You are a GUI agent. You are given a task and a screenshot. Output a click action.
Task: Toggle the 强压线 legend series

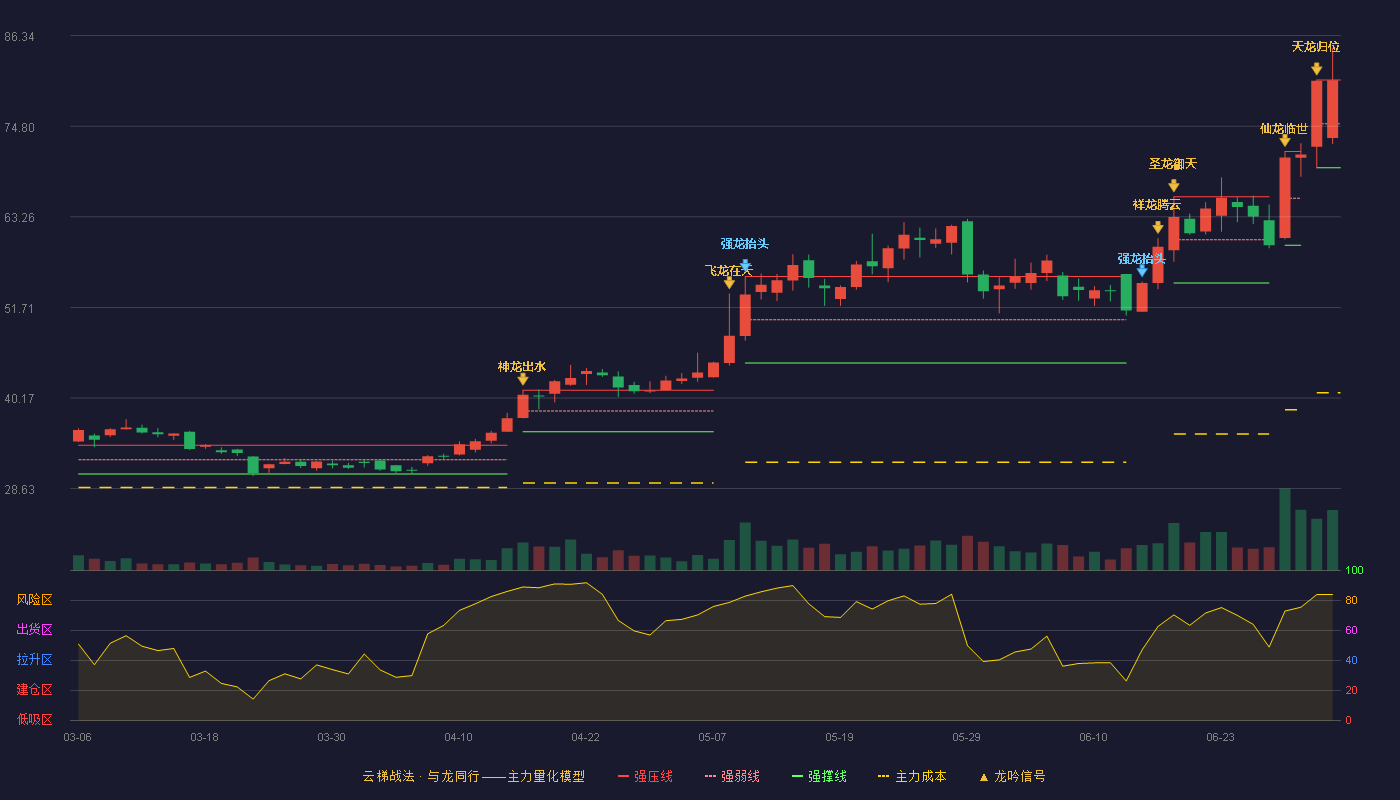[645, 776]
